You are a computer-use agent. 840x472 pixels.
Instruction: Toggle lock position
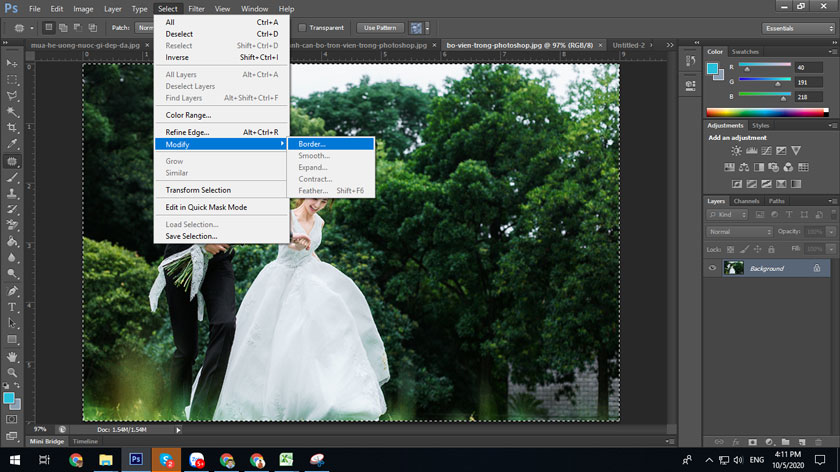tap(758, 249)
